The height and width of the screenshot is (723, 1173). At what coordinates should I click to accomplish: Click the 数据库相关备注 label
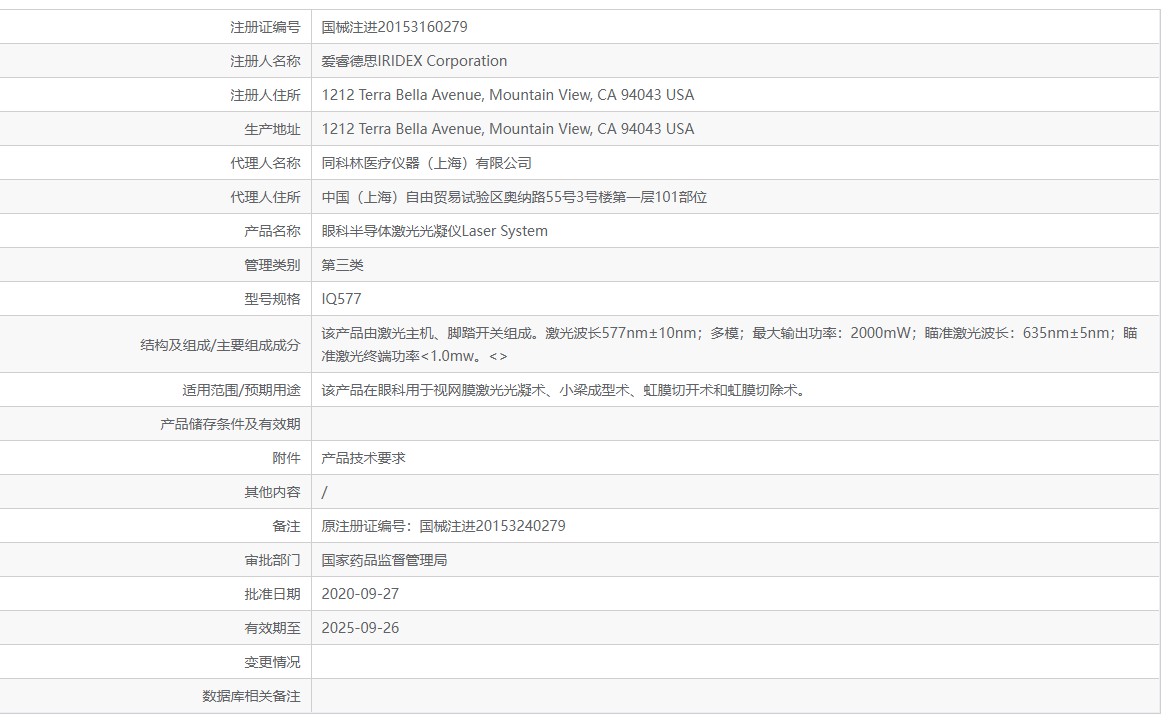click(251, 696)
